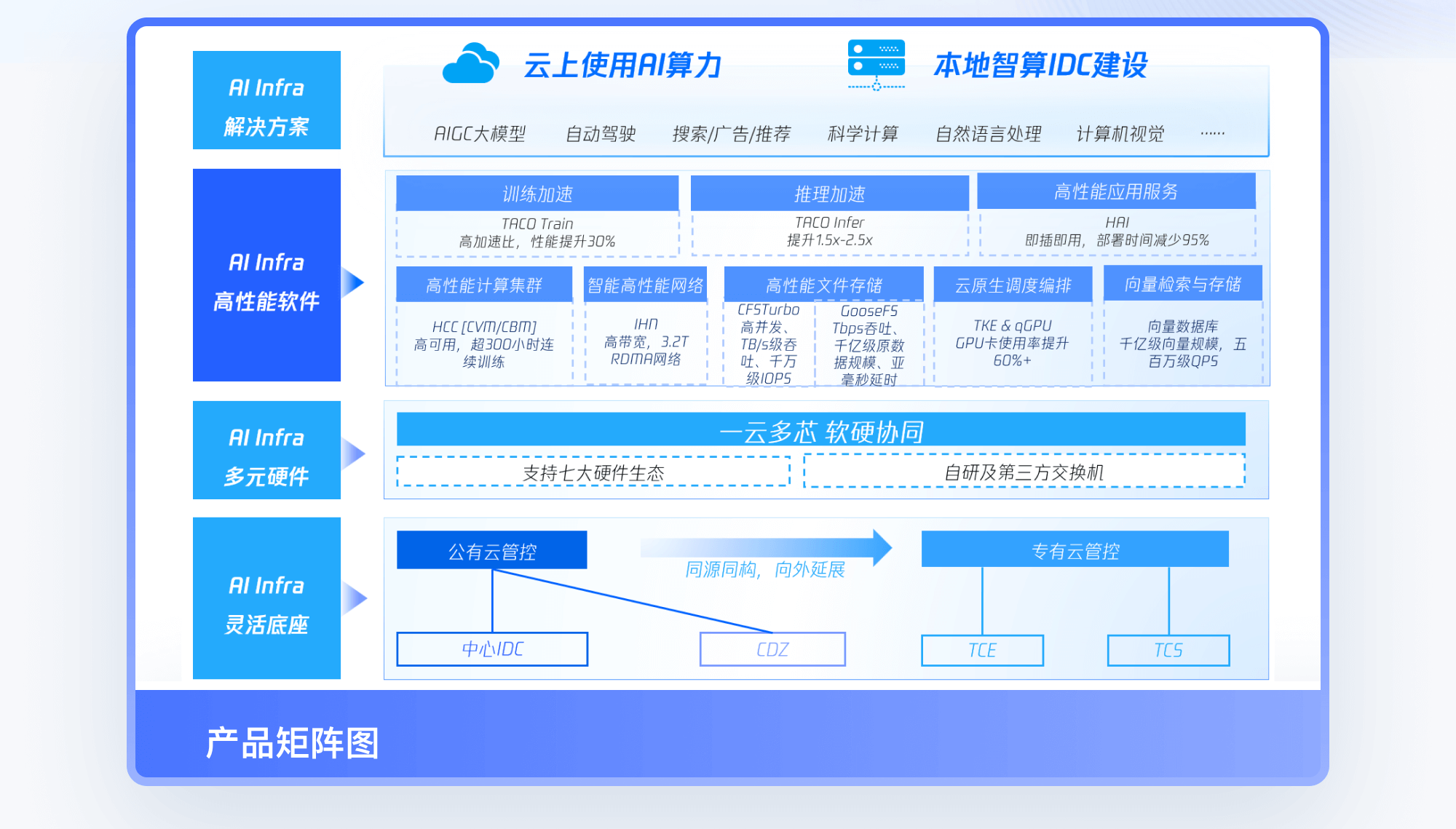Click the 同源同构 向外延展 arrow

click(766, 547)
